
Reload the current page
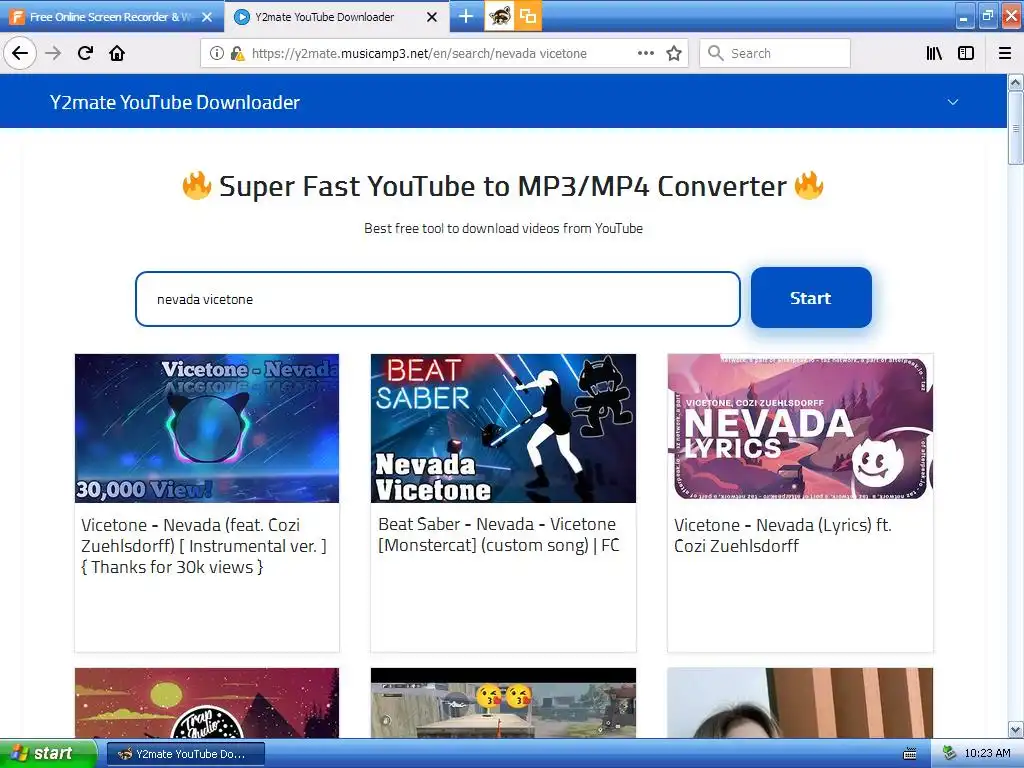[85, 53]
